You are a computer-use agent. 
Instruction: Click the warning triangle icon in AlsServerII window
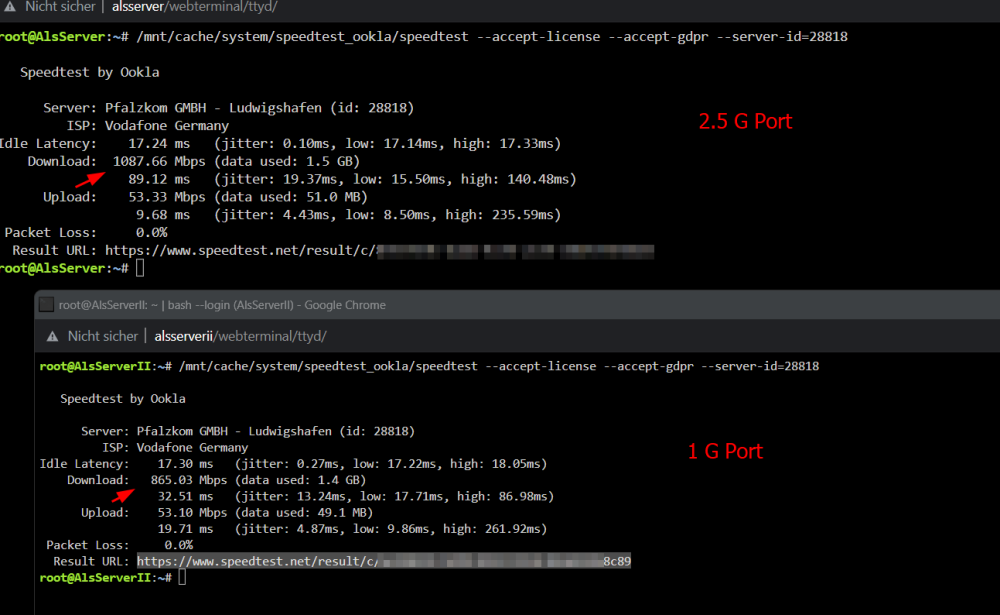click(52, 336)
